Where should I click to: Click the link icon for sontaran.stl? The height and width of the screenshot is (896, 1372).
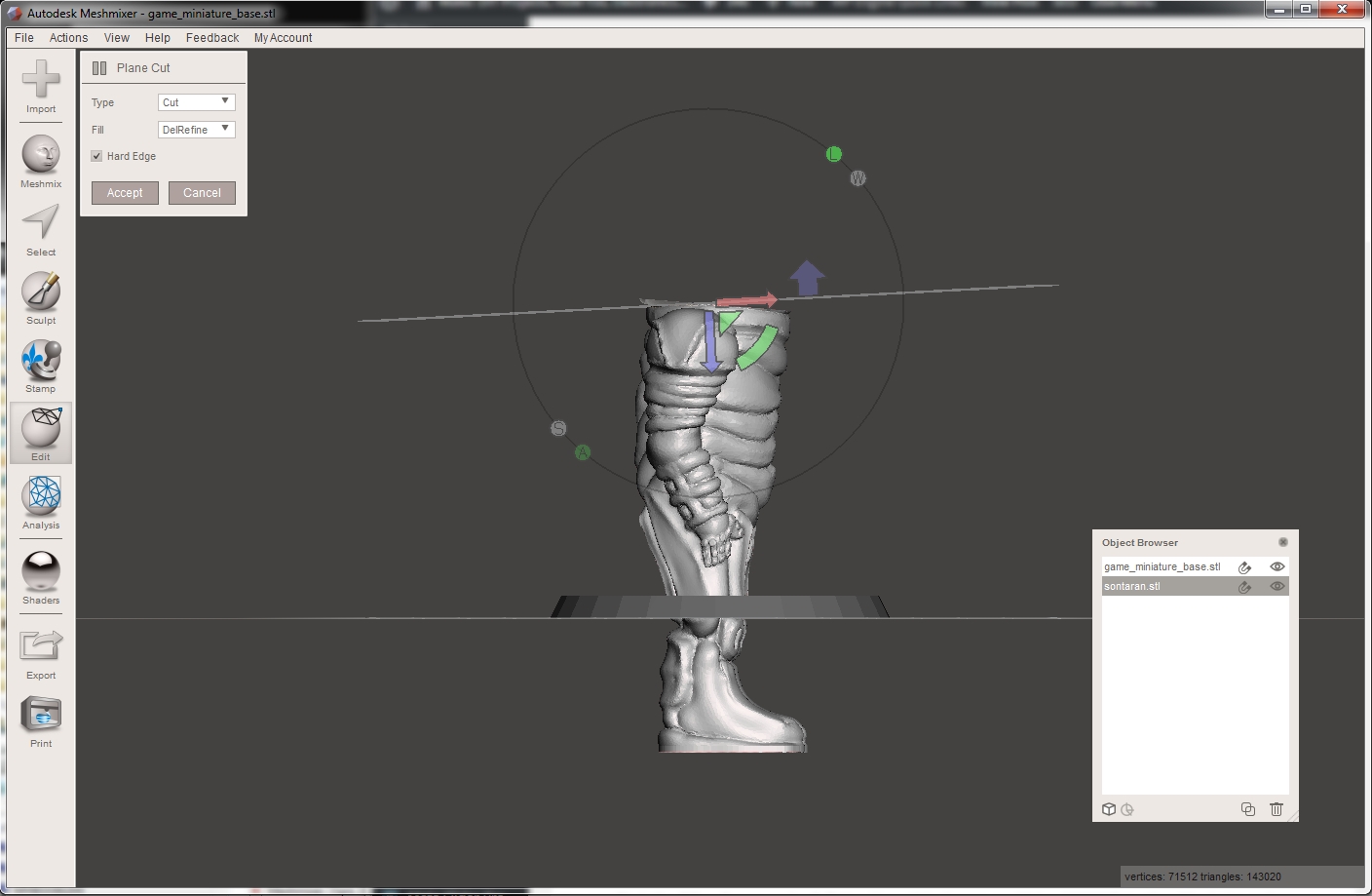pyautogui.click(x=1244, y=587)
